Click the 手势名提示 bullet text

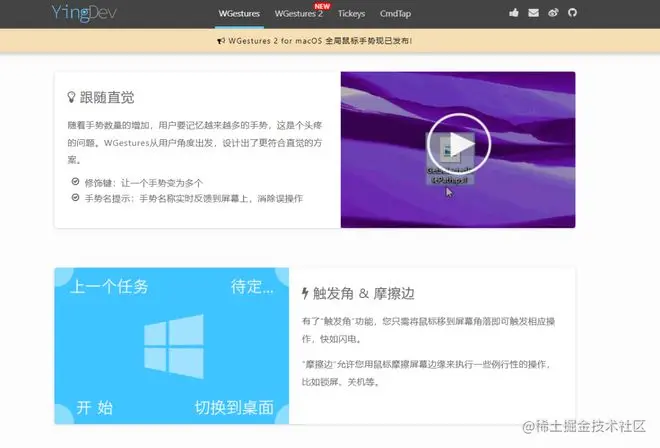[x=194, y=198]
